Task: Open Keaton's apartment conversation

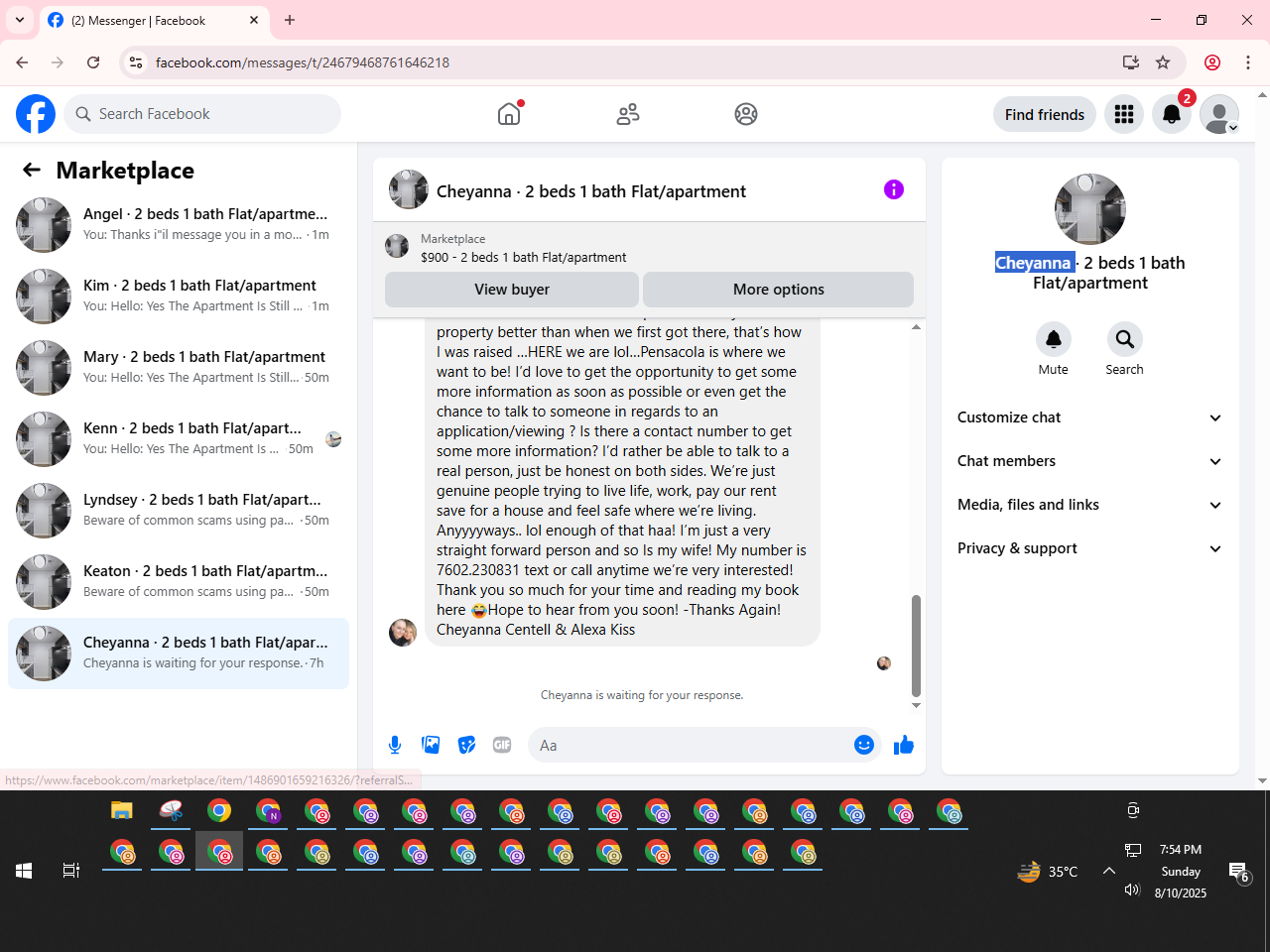Action: pyautogui.click(x=179, y=581)
